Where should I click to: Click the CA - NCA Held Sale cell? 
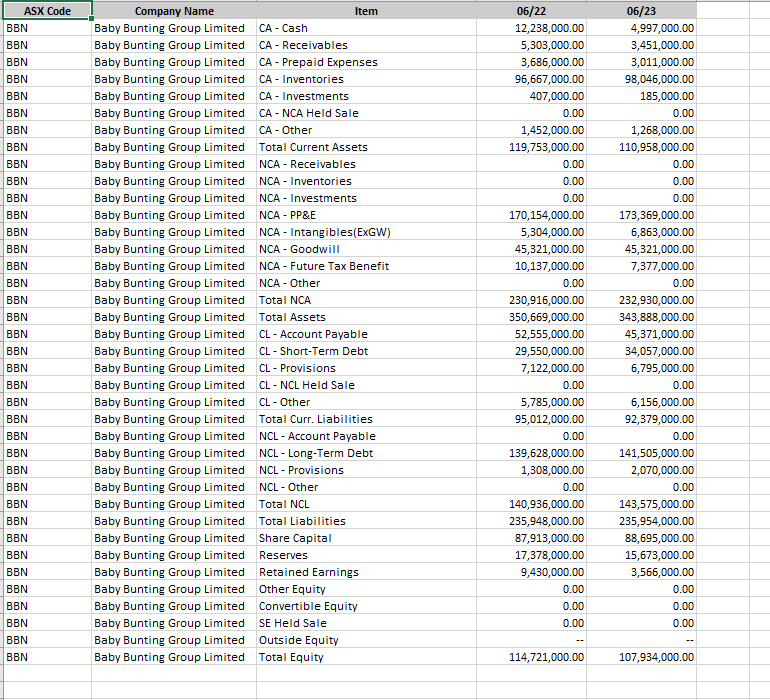tap(366, 113)
